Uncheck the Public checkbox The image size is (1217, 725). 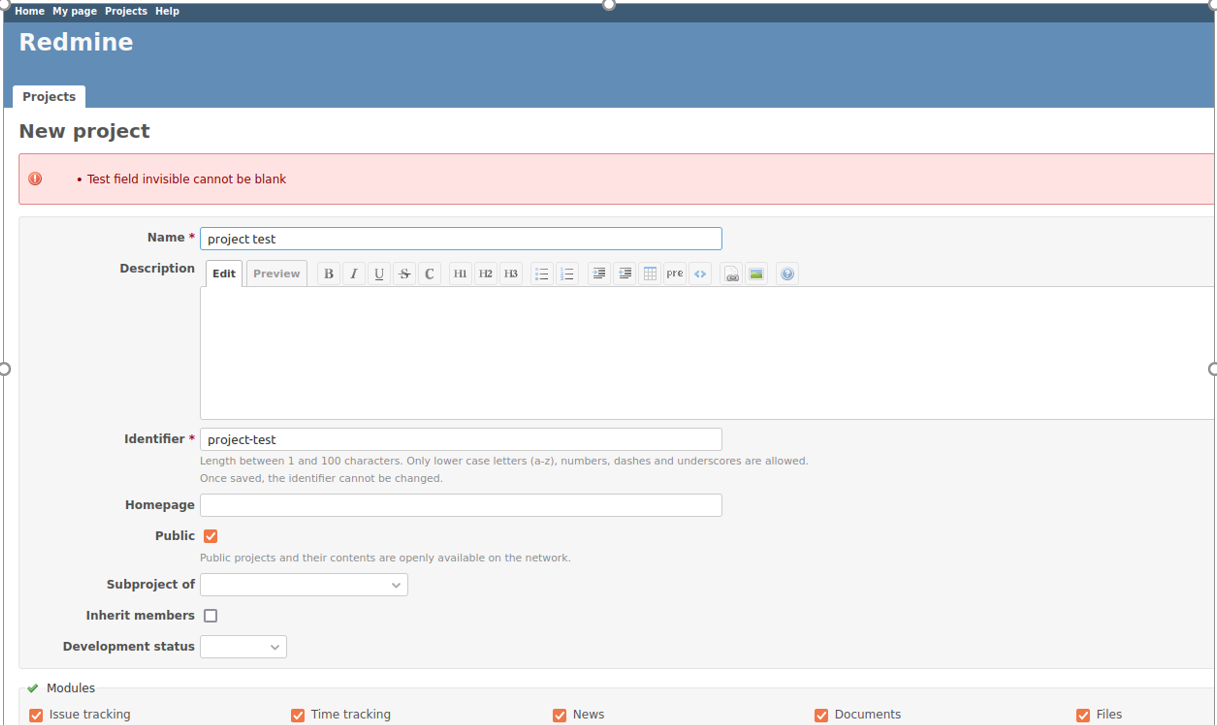coord(211,536)
